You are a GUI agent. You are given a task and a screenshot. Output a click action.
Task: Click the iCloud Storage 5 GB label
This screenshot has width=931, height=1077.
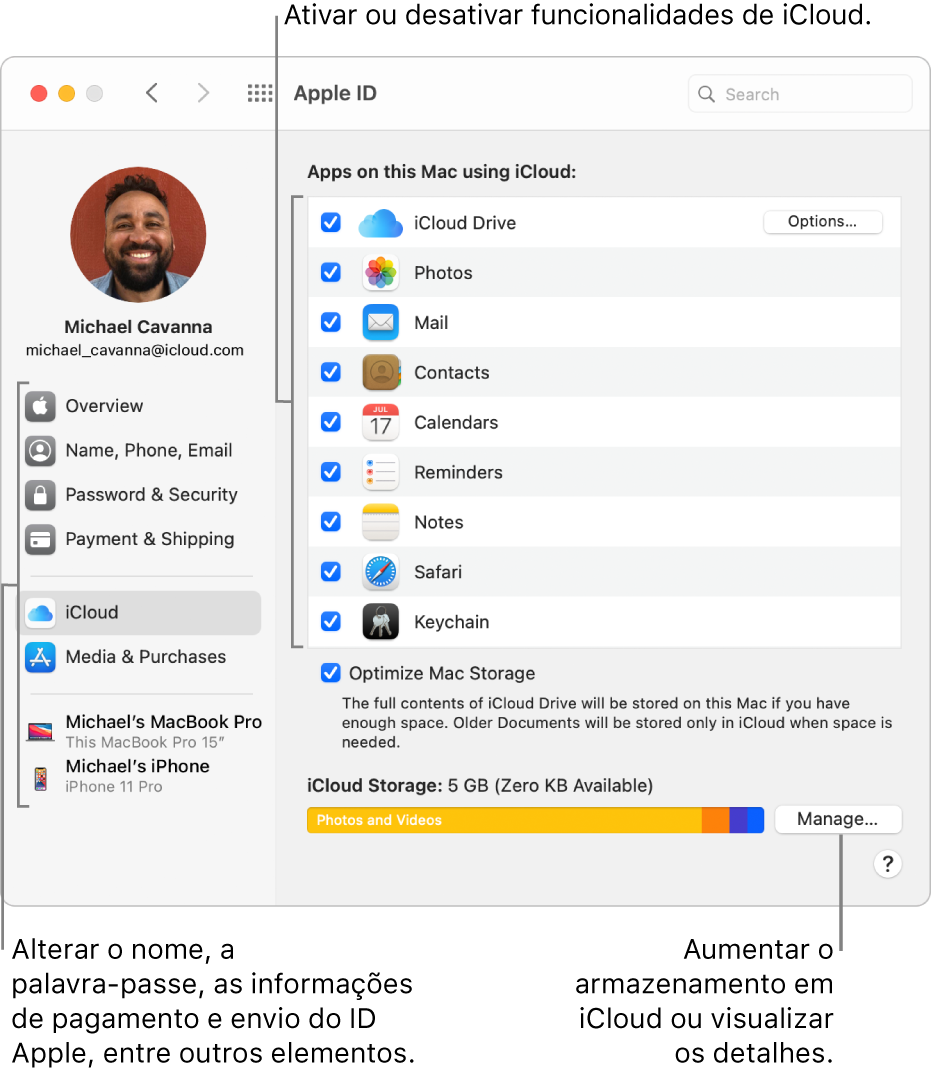[480, 785]
